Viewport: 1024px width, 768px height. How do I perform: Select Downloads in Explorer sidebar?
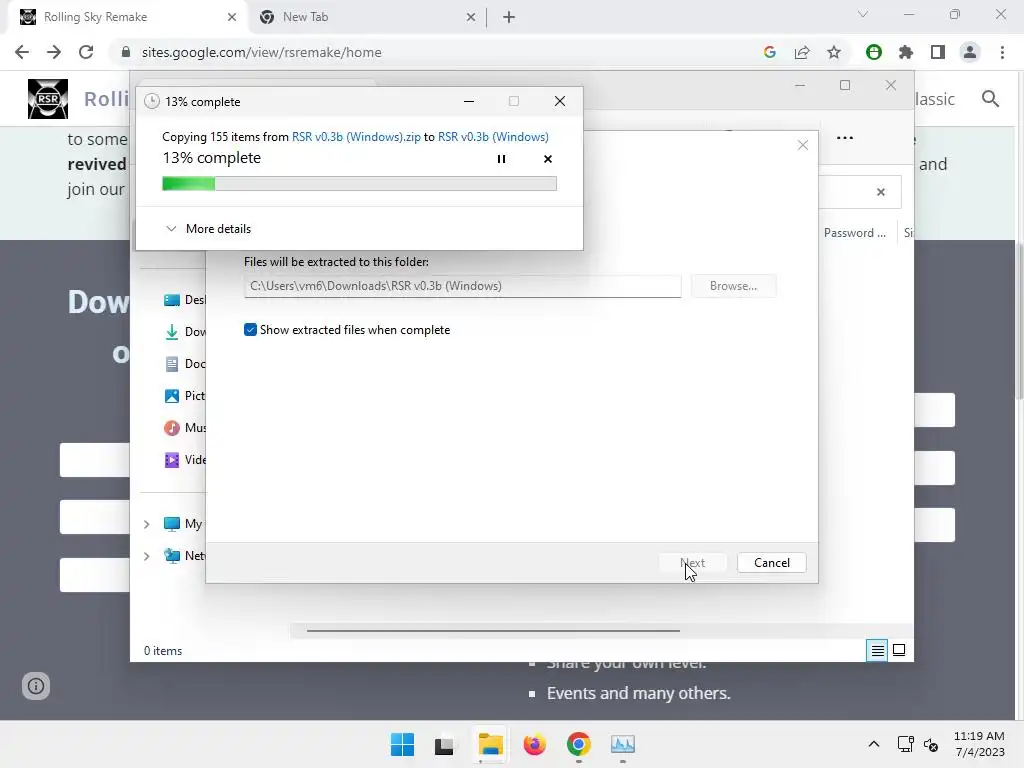[185, 332]
